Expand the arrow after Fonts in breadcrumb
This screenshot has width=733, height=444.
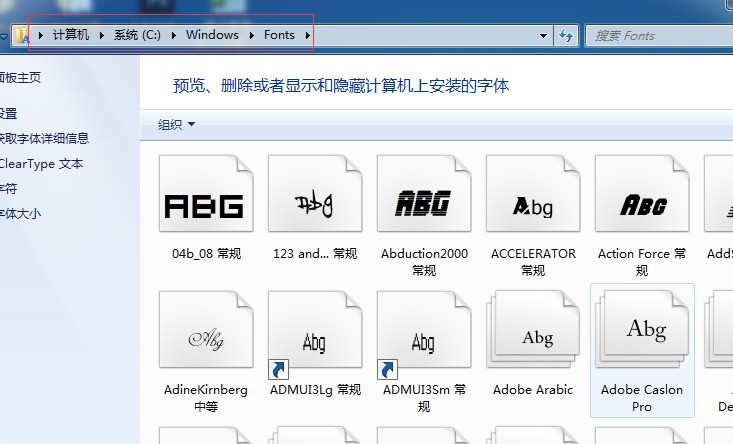click(x=307, y=35)
